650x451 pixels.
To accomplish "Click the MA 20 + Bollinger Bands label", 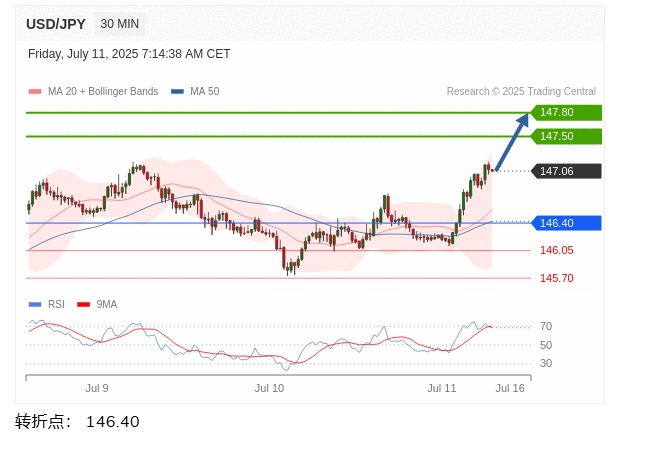I will click(103, 91).
